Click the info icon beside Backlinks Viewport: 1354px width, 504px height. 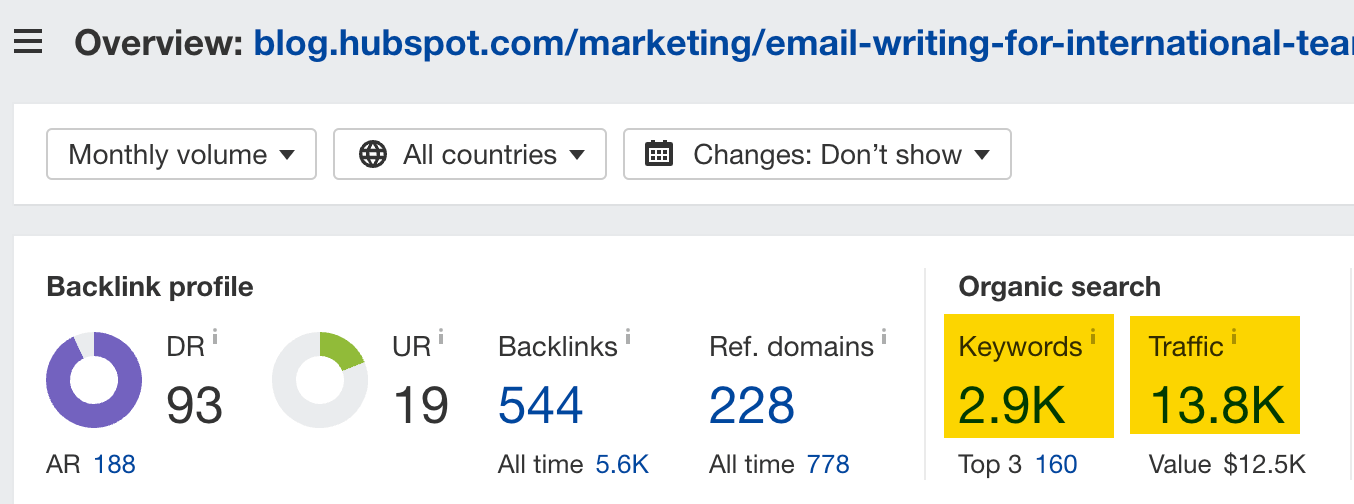tap(628, 337)
